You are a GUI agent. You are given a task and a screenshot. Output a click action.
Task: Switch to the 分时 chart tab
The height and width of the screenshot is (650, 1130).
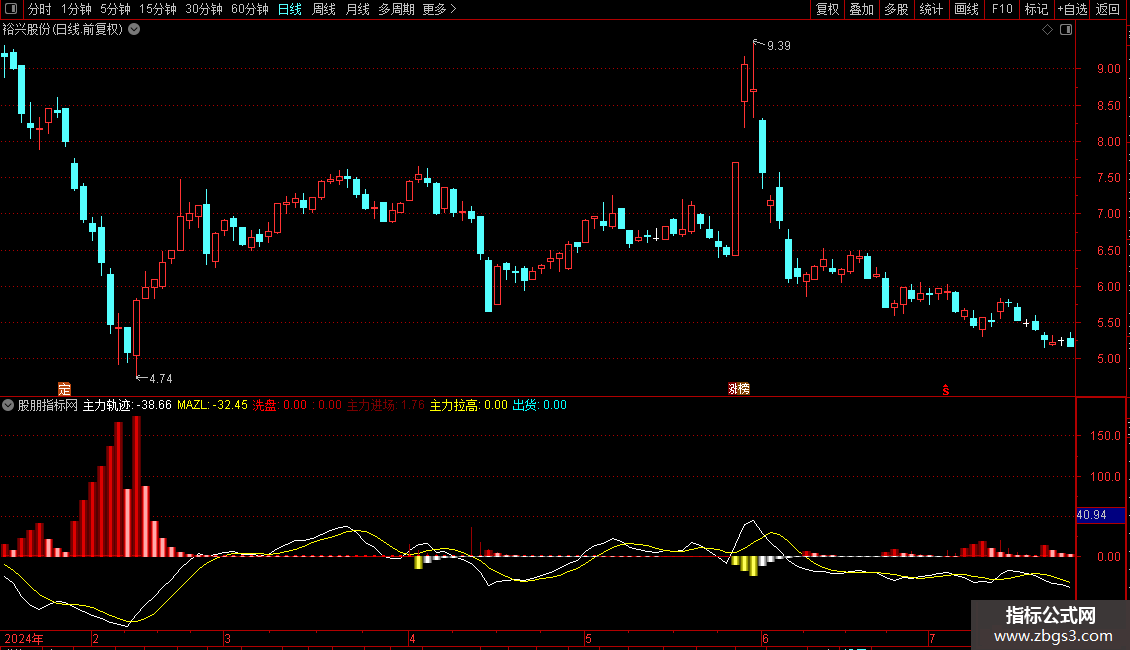click(40, 9)
